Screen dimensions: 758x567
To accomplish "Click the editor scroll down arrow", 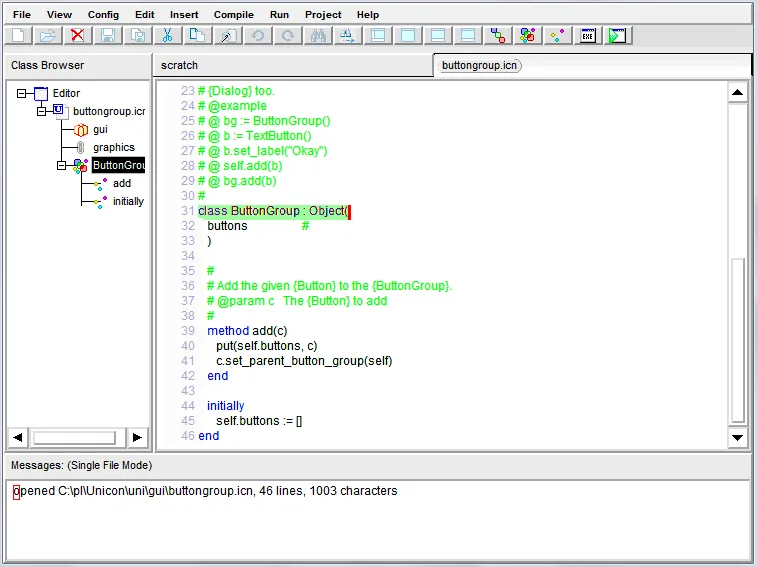I will click(x=737, y=437).
